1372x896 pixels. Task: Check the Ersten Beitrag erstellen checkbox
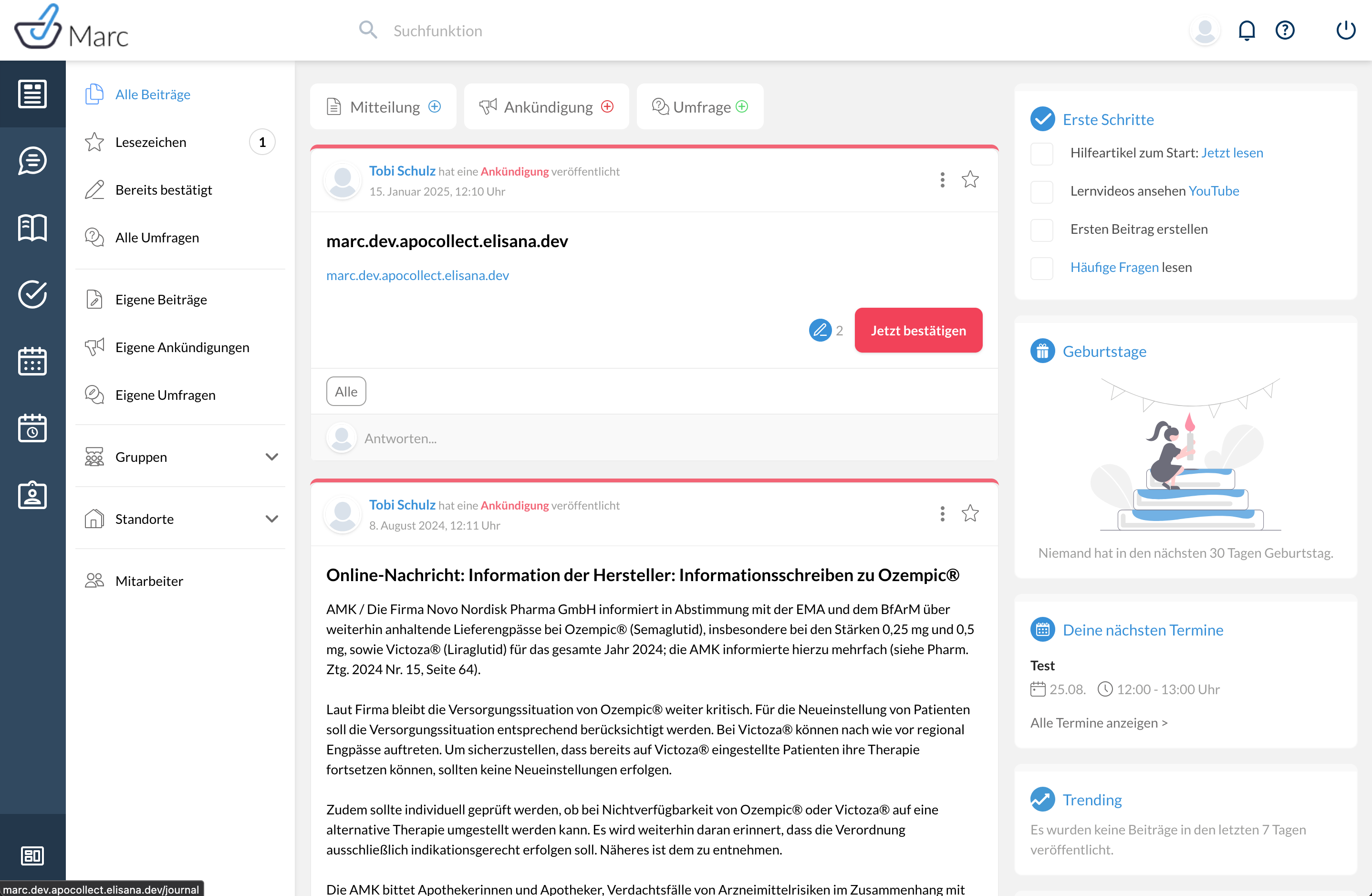[x=1042, y=229]
